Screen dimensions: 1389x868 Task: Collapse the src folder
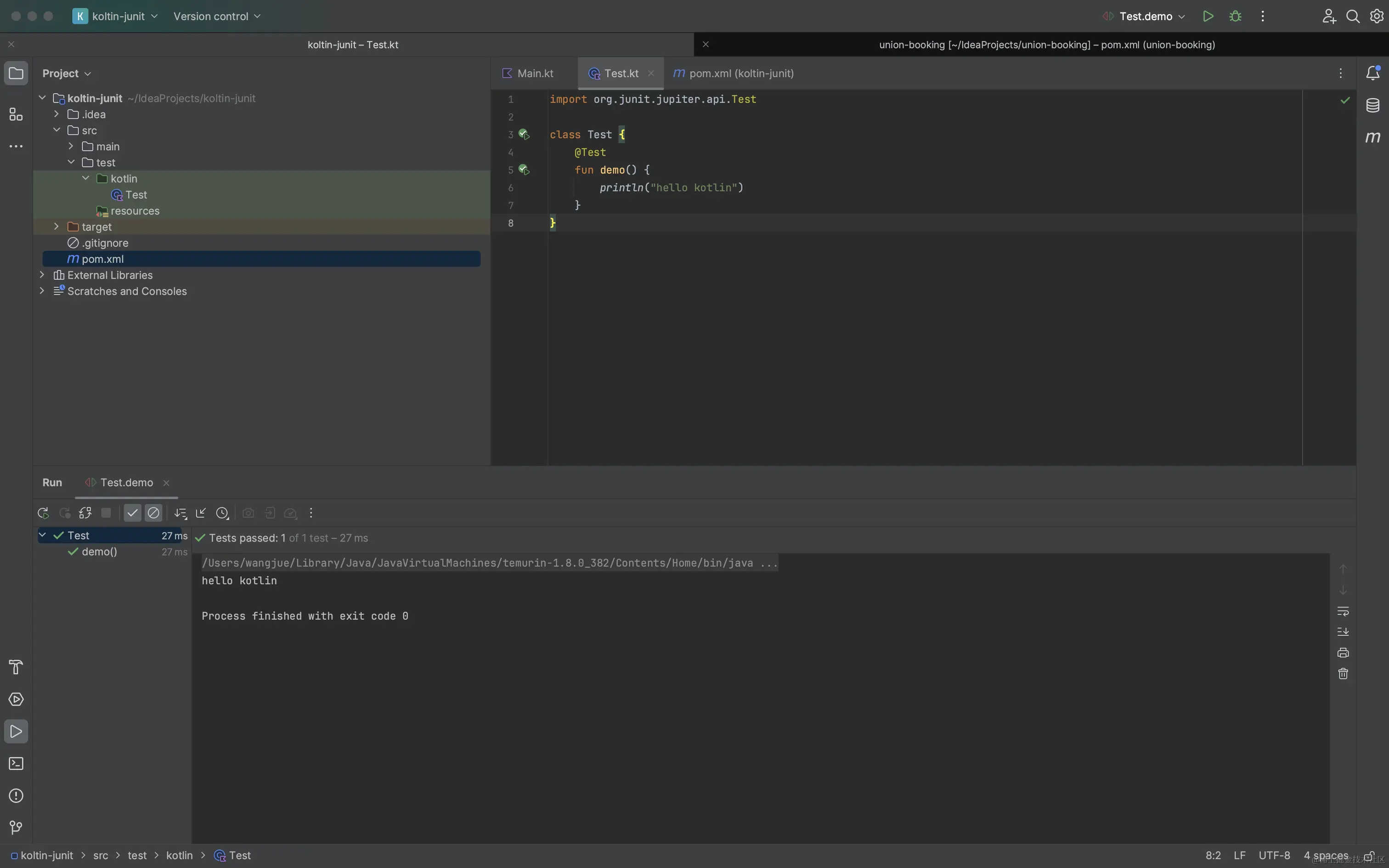pyautogui.click(x=56, y=130)
